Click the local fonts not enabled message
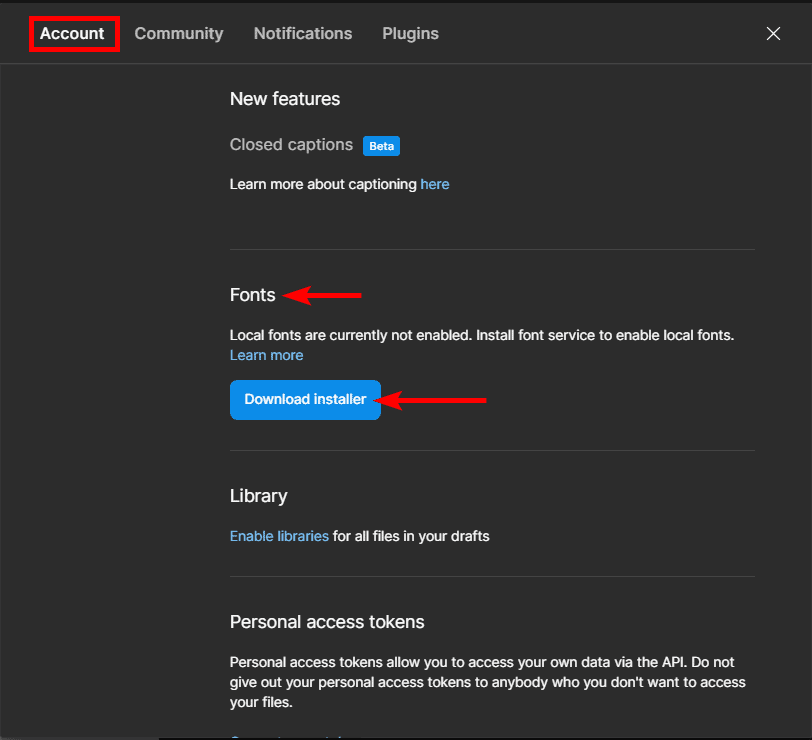 tap(481, 335)
